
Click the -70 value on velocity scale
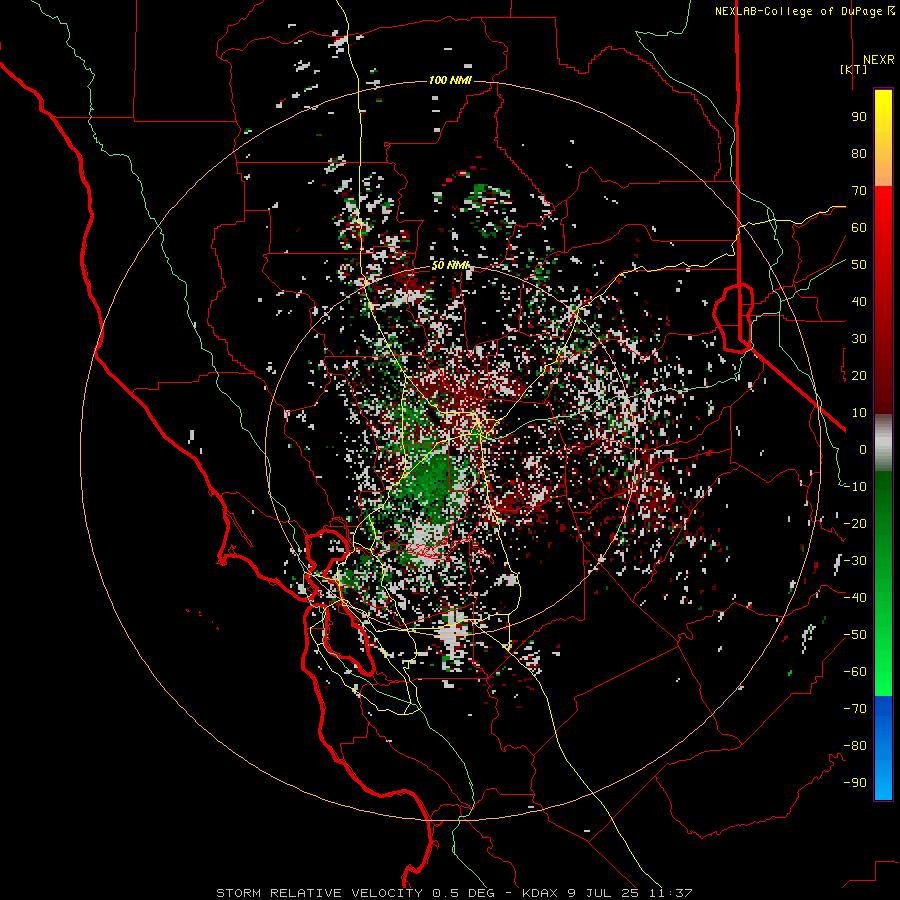(855, 709)
